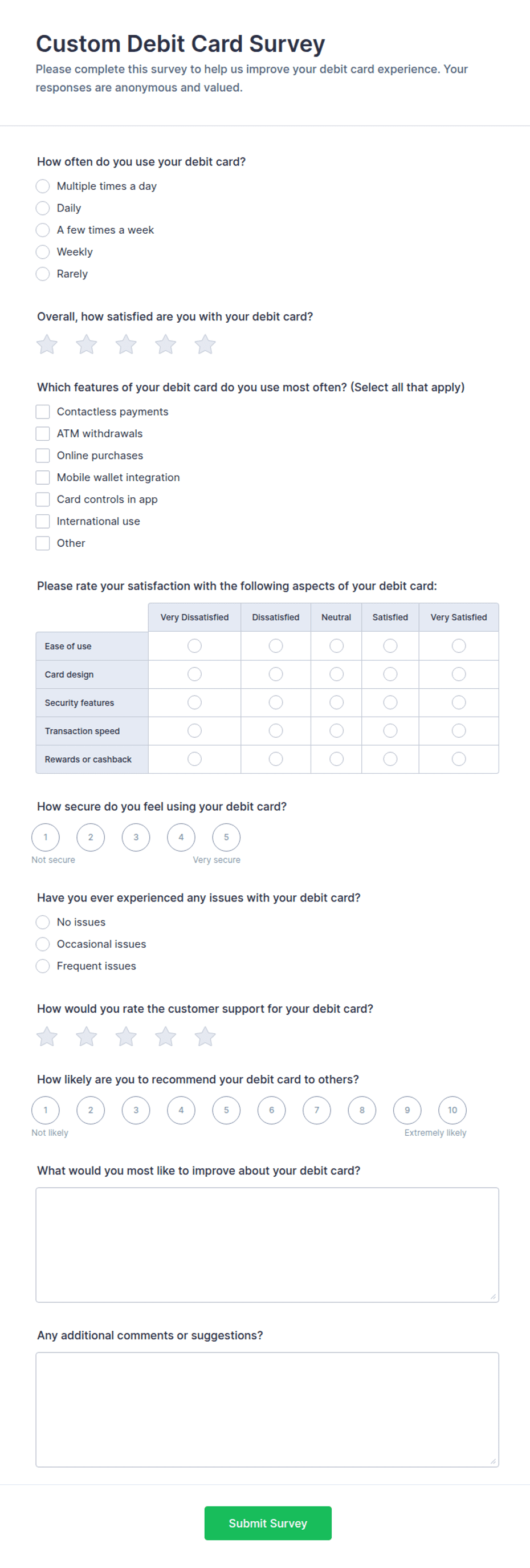Image resolution: width=530 pixels, height=1568 pixels.
Task: Set Card design to Neutral
Action: [336, 674]
